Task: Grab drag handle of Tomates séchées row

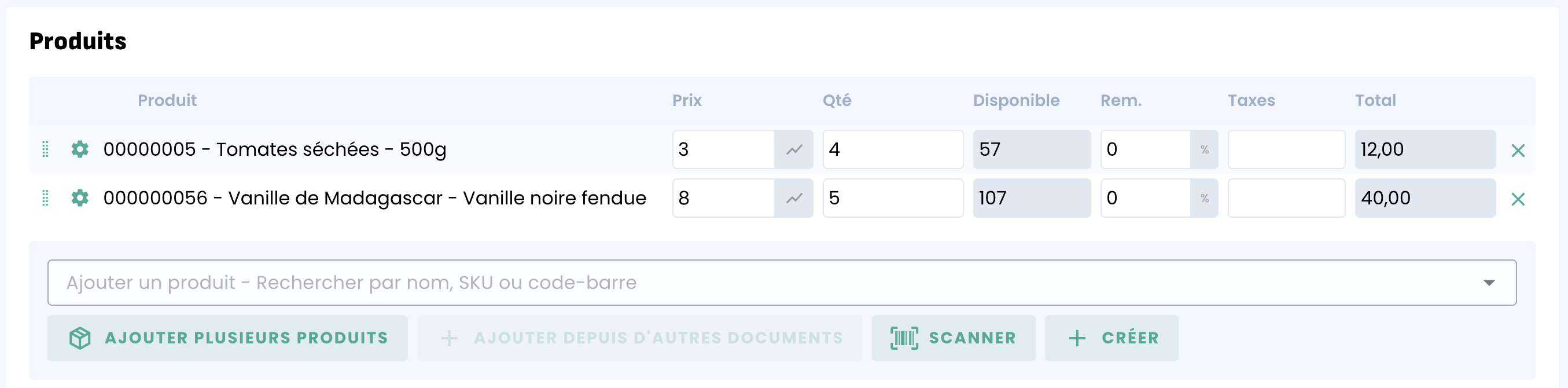Action: pyautogui.click(x=45, y=149)
